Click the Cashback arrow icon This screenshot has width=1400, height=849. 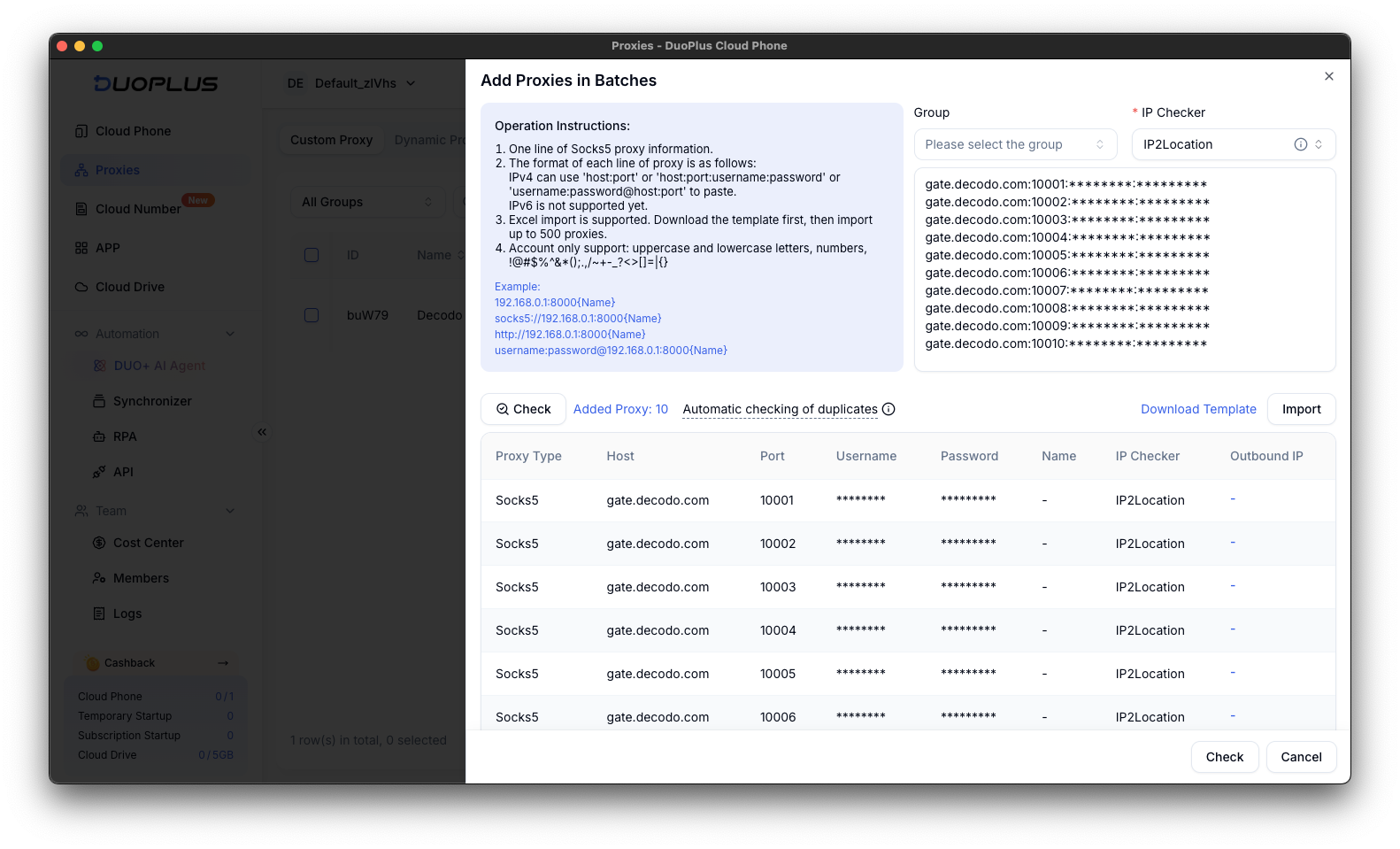pyautogui.click(x=223, y=663)
